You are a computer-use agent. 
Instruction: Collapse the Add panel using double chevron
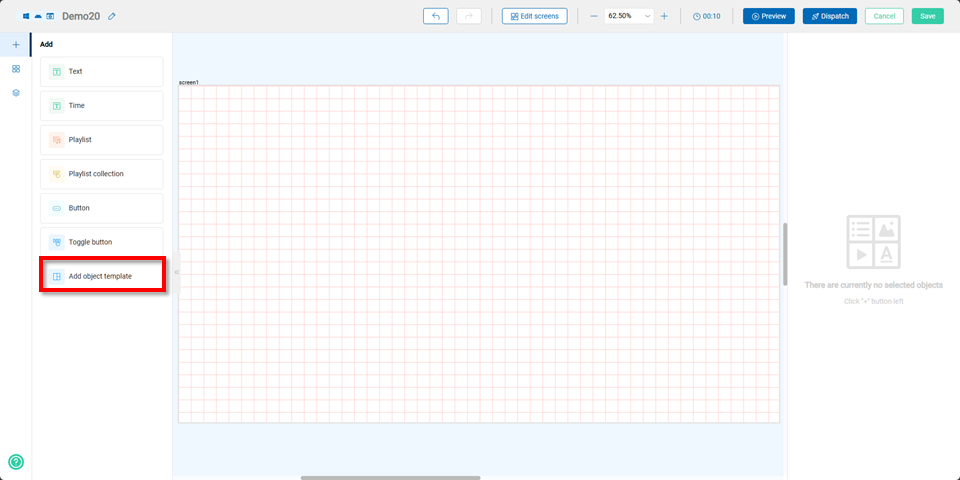coord(176,272)
